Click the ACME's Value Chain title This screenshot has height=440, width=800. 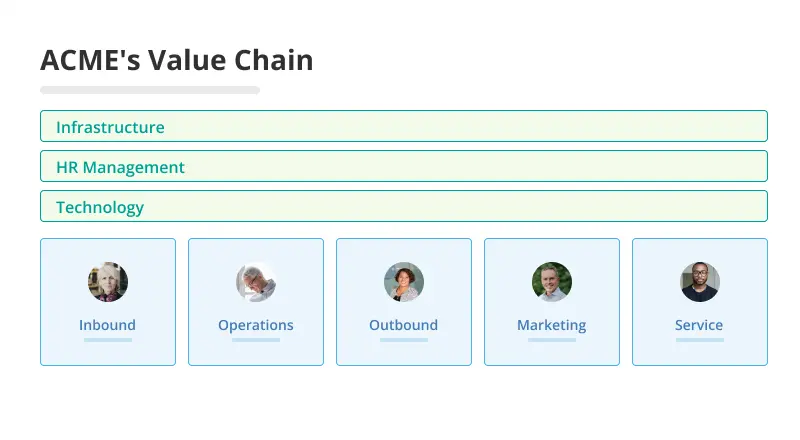[x=177, y=60]
